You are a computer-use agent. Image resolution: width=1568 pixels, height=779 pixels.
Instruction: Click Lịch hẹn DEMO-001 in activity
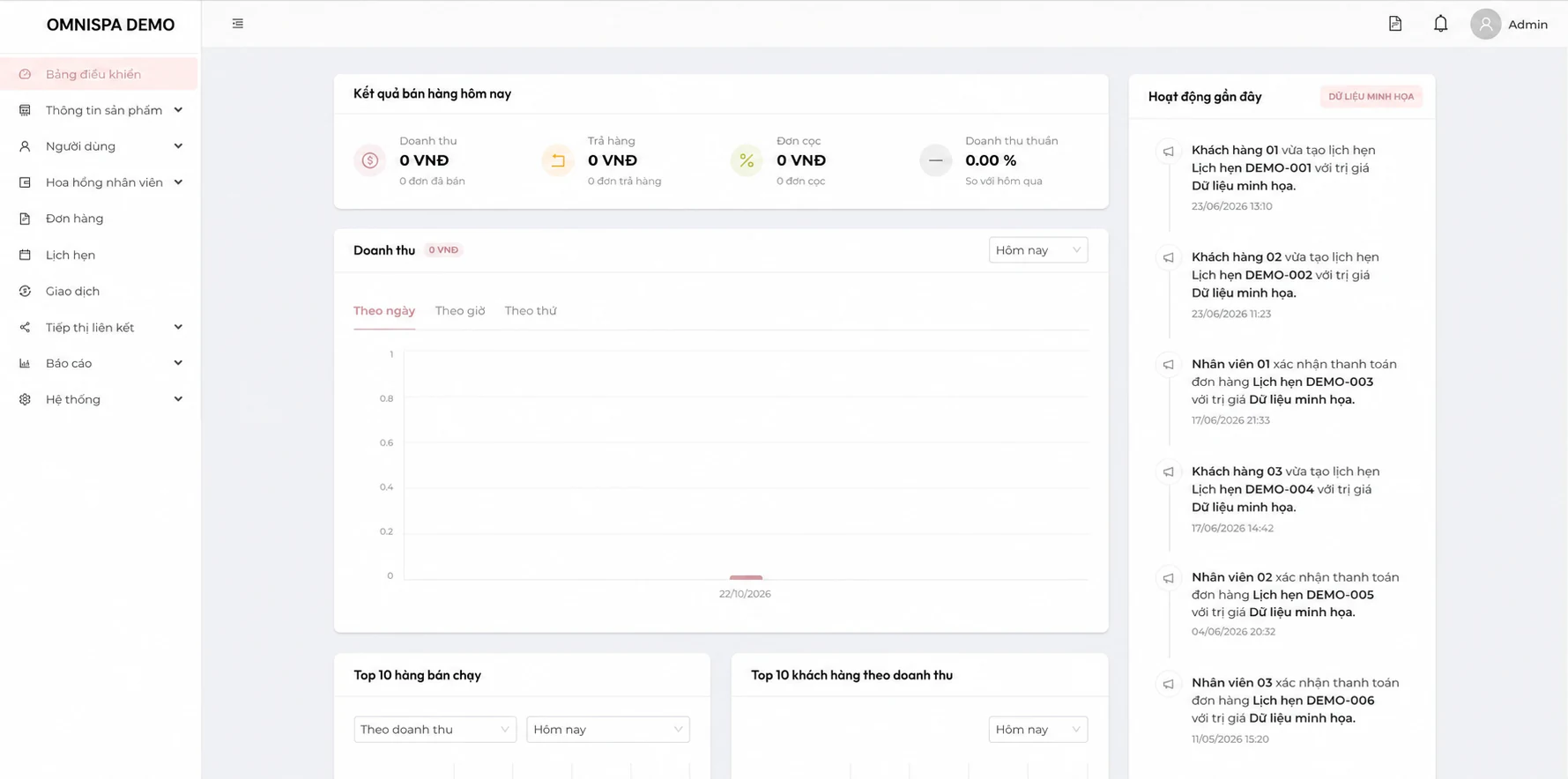pos(1252,168)
